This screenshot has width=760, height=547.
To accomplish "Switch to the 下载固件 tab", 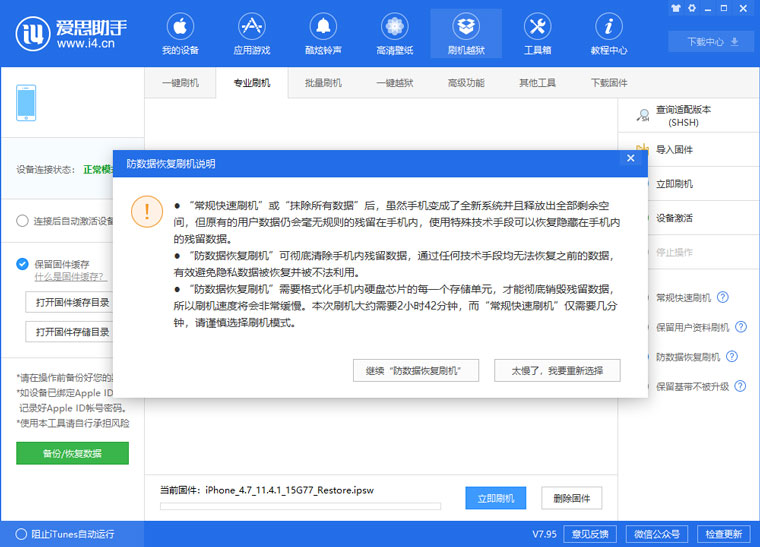I will pos(609,83).
